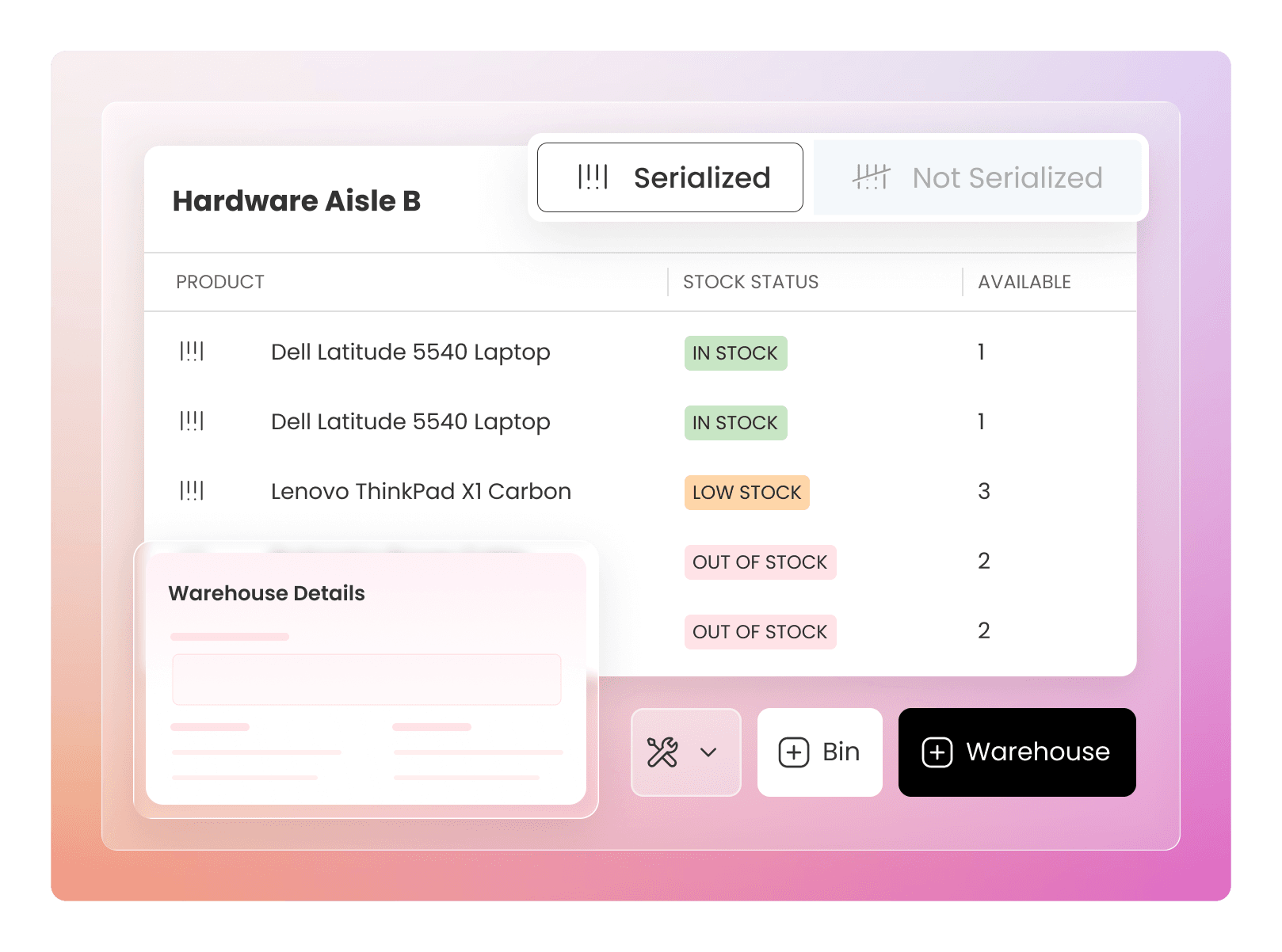
Task: Switch to the Not Serialized tab
Action: [x=977, y=177]
